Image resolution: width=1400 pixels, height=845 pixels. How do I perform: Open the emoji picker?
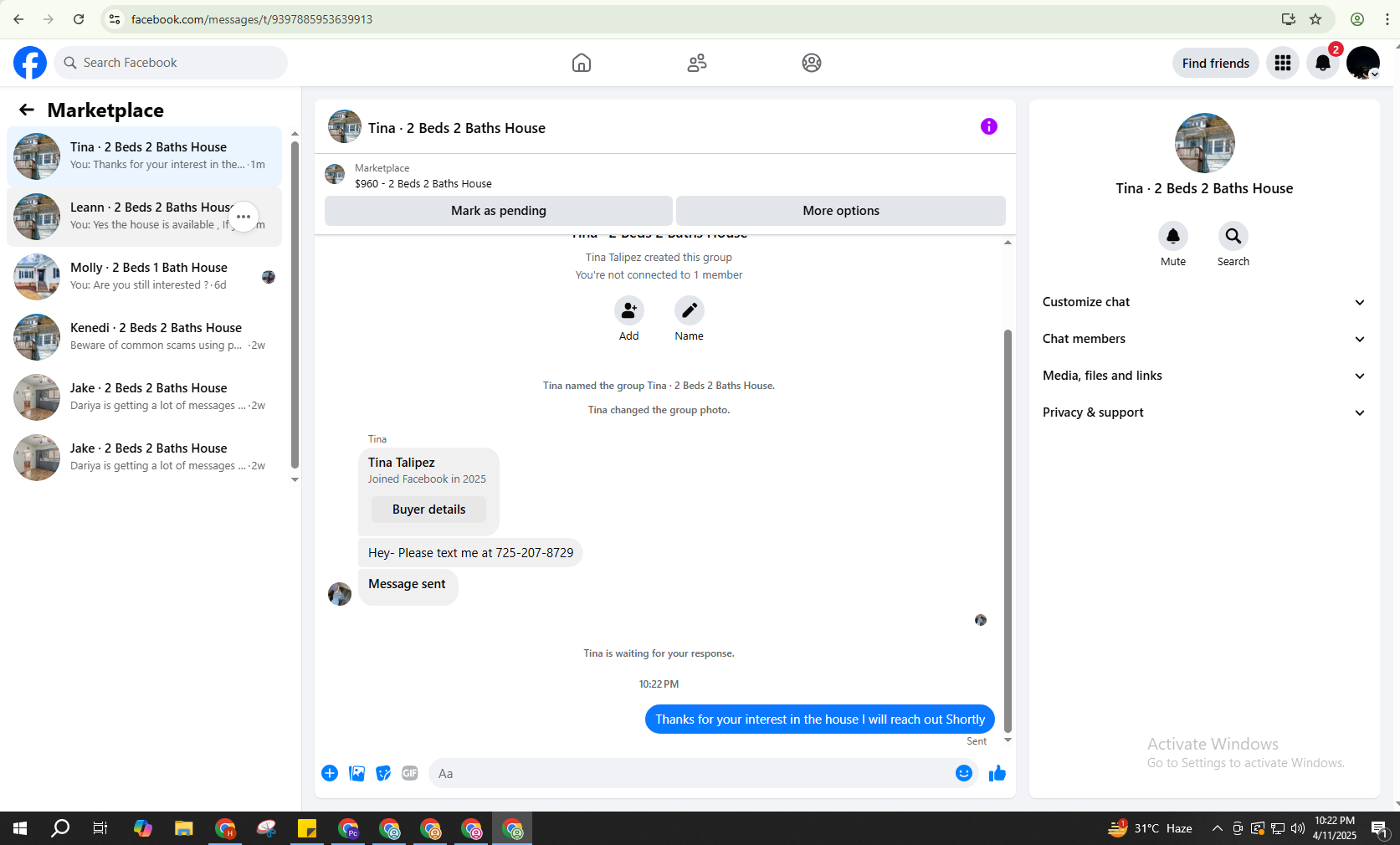click(964, 773)
